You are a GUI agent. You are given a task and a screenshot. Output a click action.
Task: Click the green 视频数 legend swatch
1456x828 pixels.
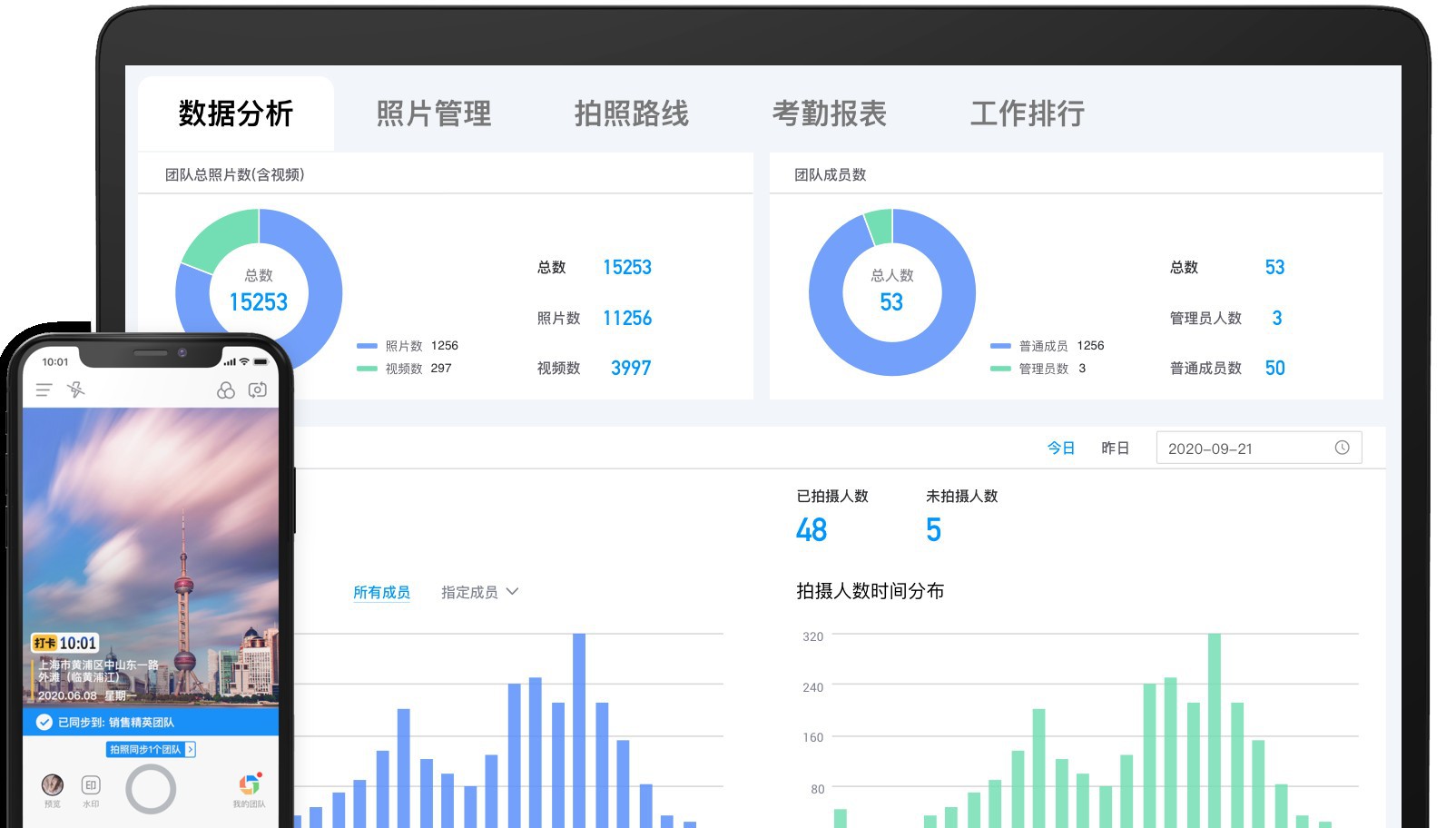[x=367, y=369]
